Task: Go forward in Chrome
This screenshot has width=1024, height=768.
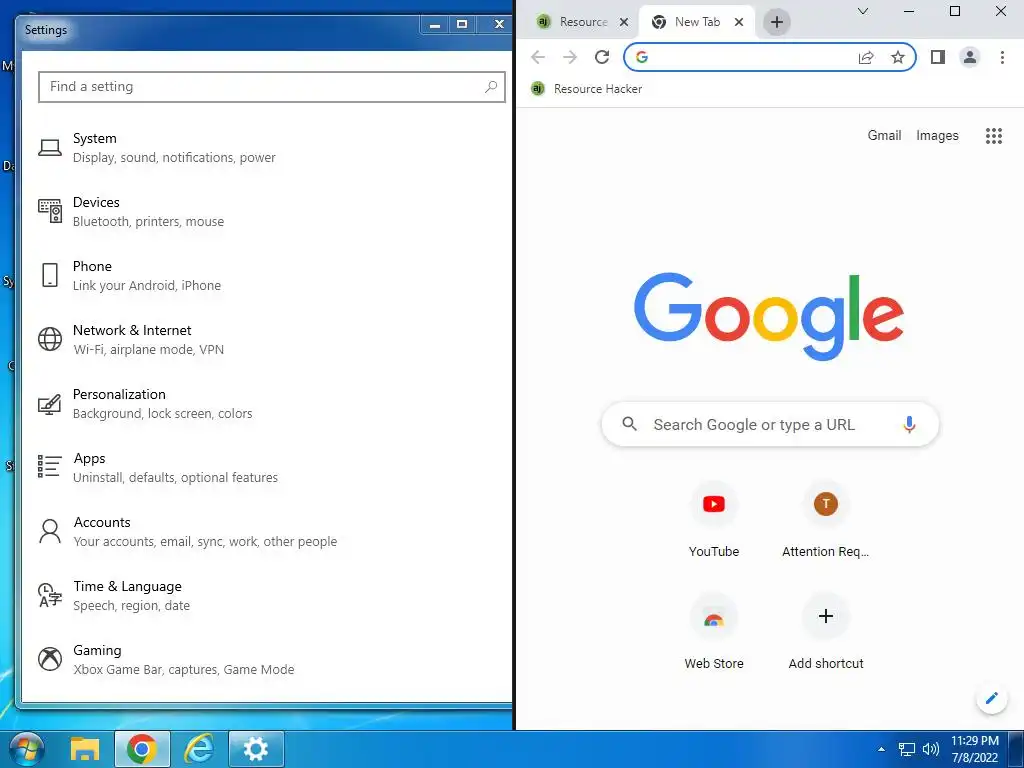Action: (x=570, y=57)
